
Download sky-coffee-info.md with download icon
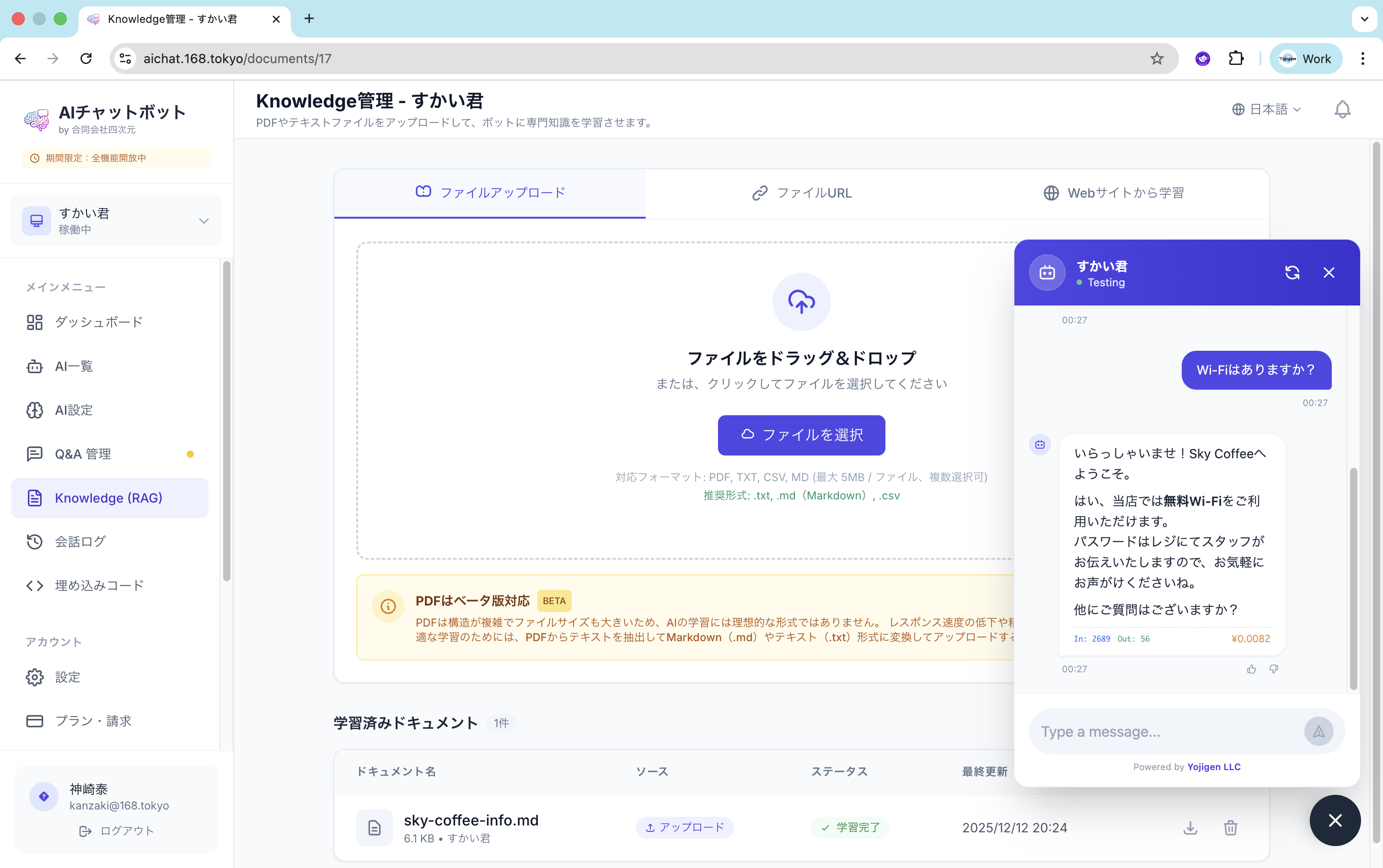[x=1190, y=827]
